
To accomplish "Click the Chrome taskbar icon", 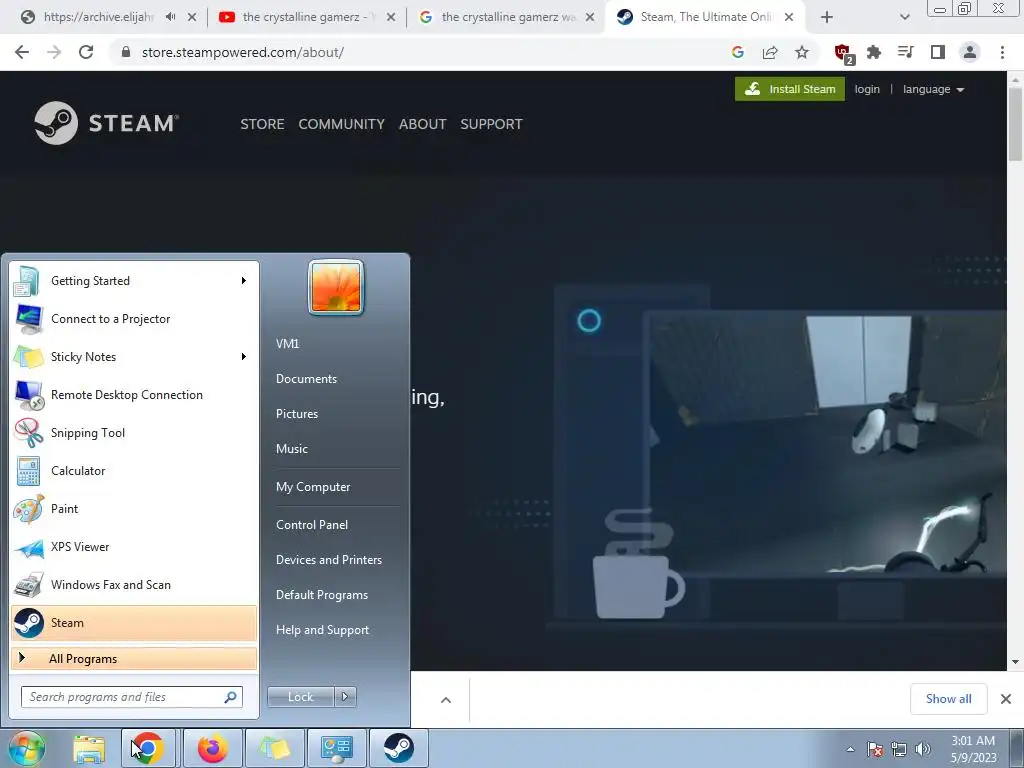I will [x=148, y=748].
